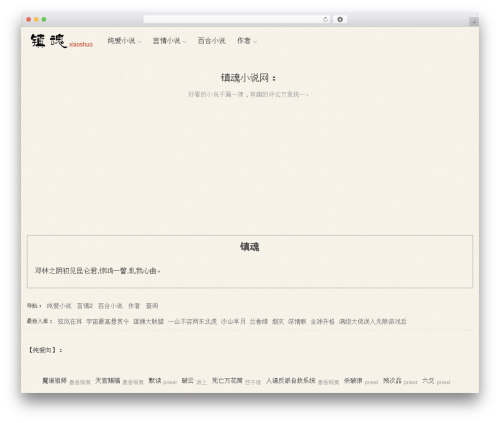The width and height of the screenshot is (500, 423).
Task: Click the 邓林之阴初见昆仑君 quote text
Action: click(97, 271)
